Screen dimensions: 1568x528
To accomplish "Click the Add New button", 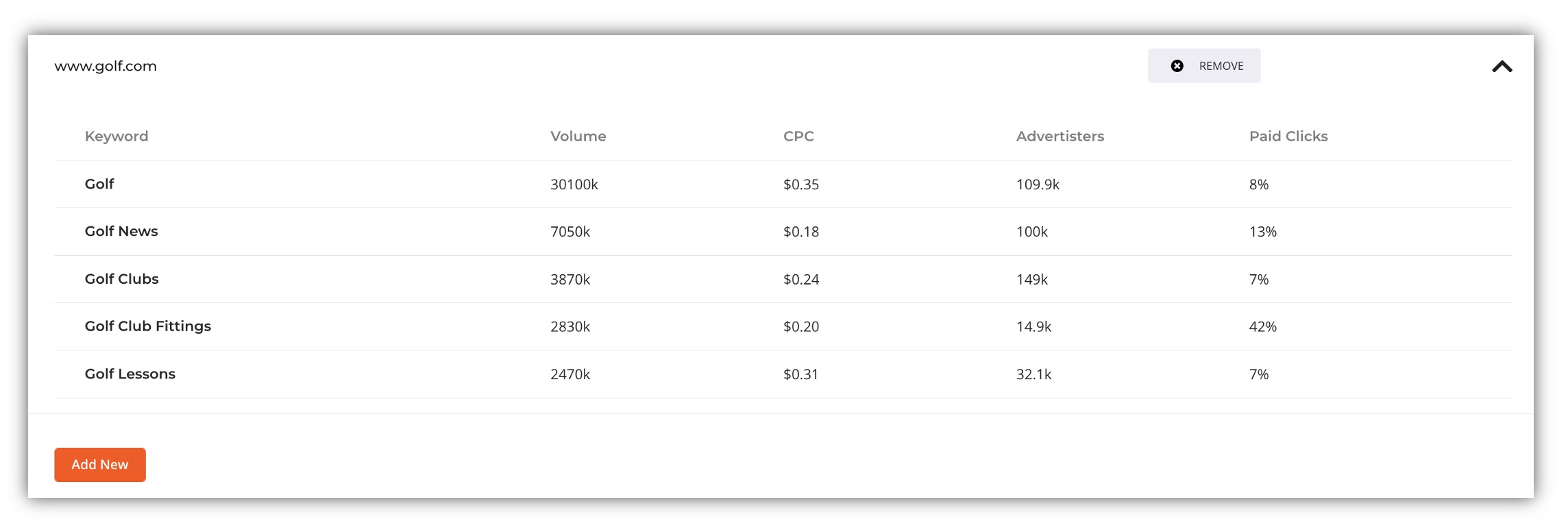I will 100,465.
